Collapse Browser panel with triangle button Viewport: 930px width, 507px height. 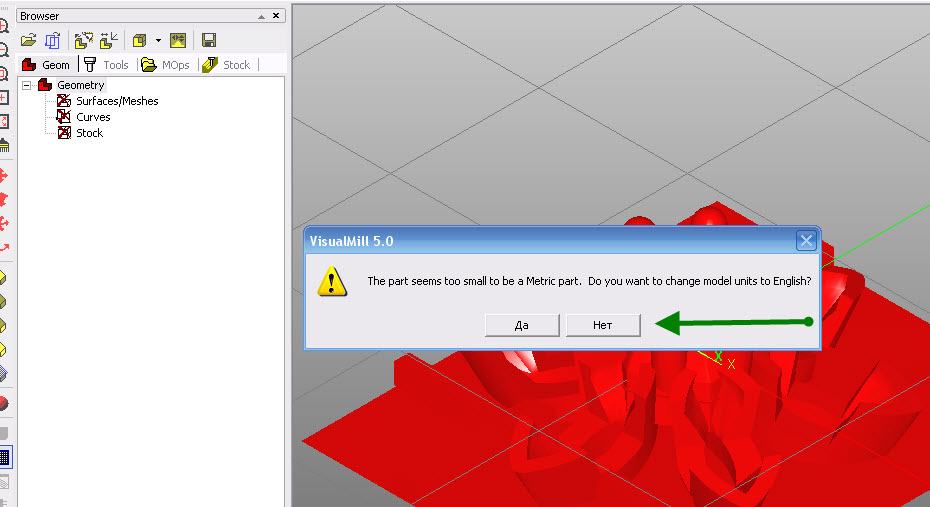point(262,17)
